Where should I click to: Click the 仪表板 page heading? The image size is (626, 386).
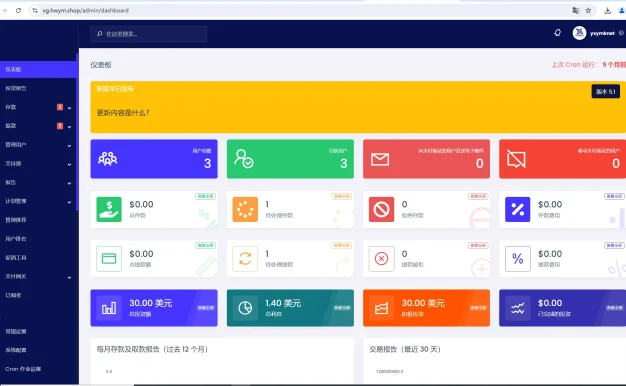pyautogui.click(x=101, y=65)
